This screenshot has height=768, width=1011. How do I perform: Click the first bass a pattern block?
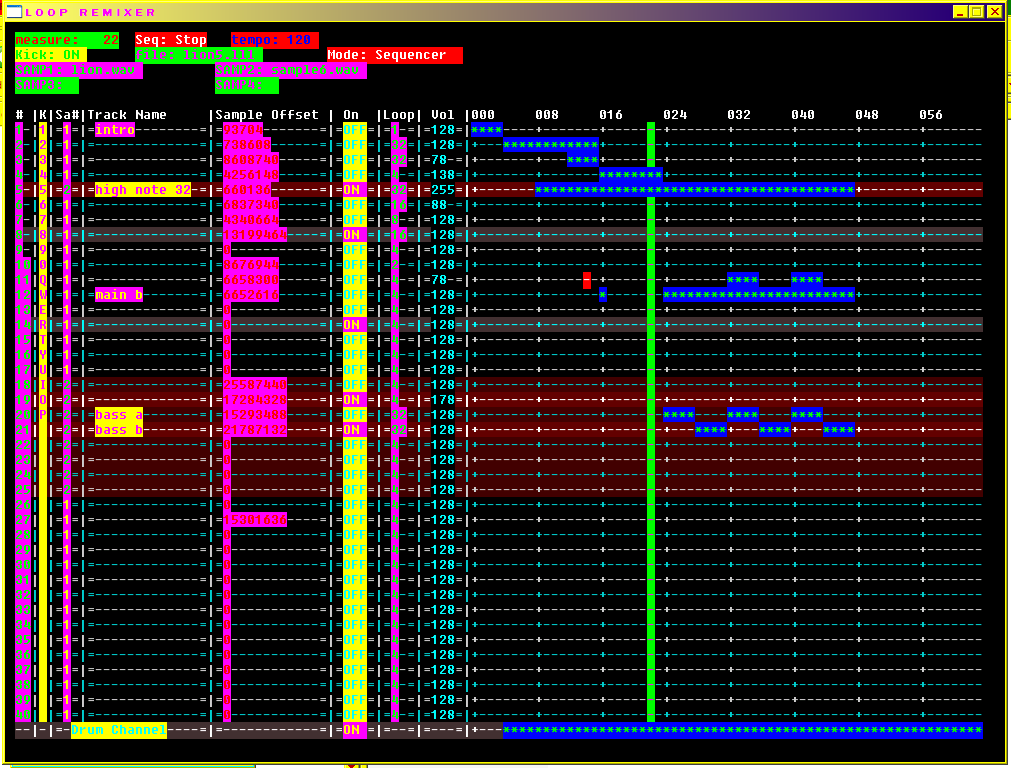click(x=678, y=415)
